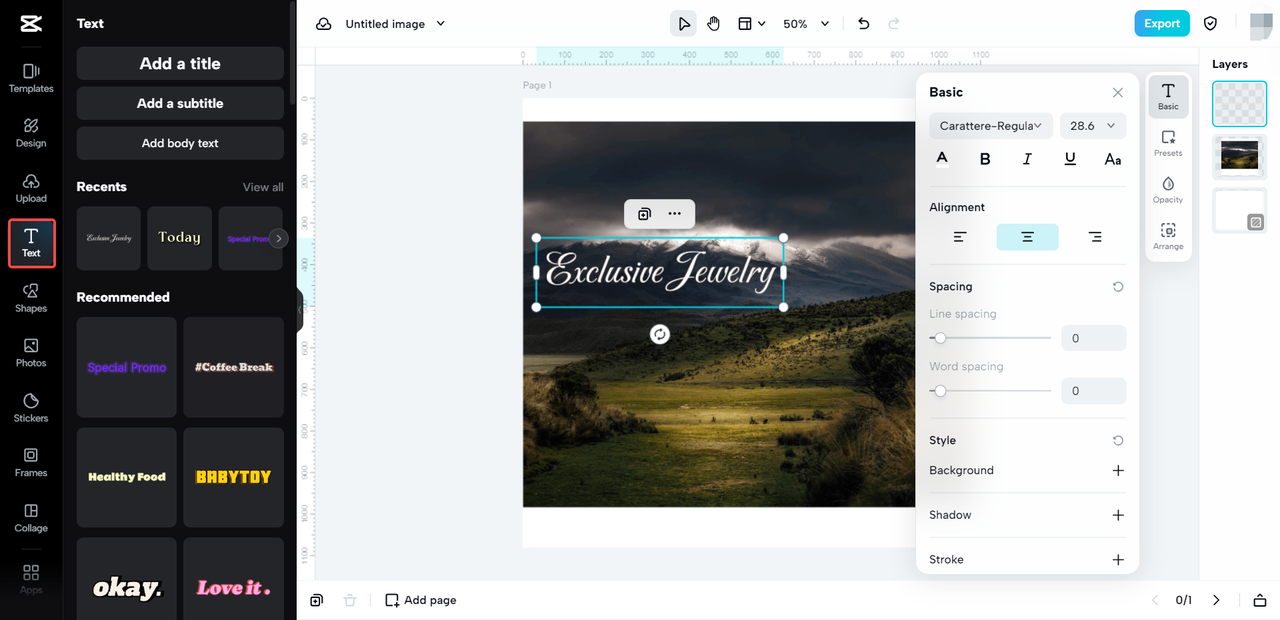Viewport: 1280px width, 620px height.
Task: Click the shield icon next to Export
Action: [x=1210, y=24]
